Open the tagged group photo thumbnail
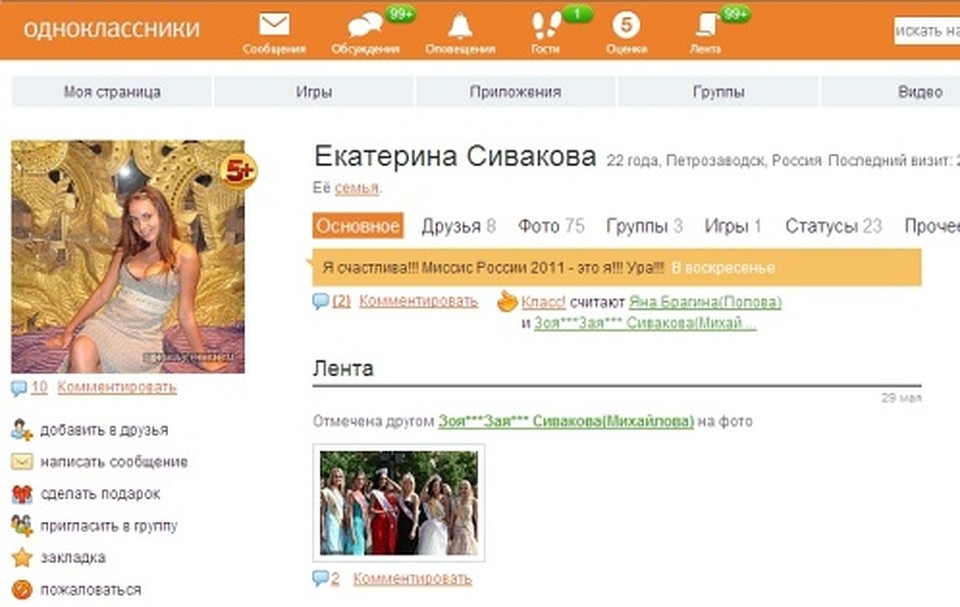 pyautogui.click(x=399, y=503)
